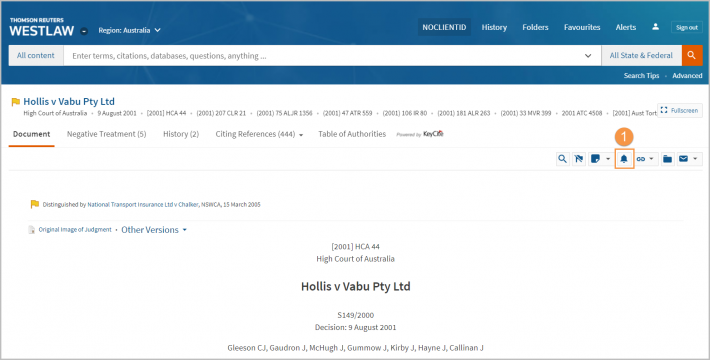Screen dimensions: 710x360
Task: Open the Region: Australia dropdown
Action: (x=130, y=30)
